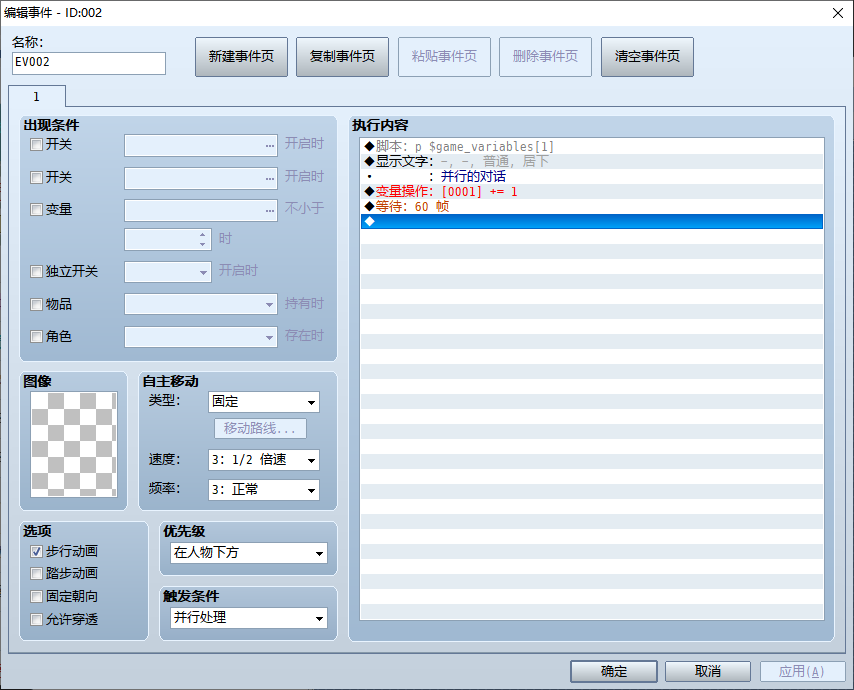Click the 清空事件页 button
Viewport: 854px width, 690px height.
(647, 57)
